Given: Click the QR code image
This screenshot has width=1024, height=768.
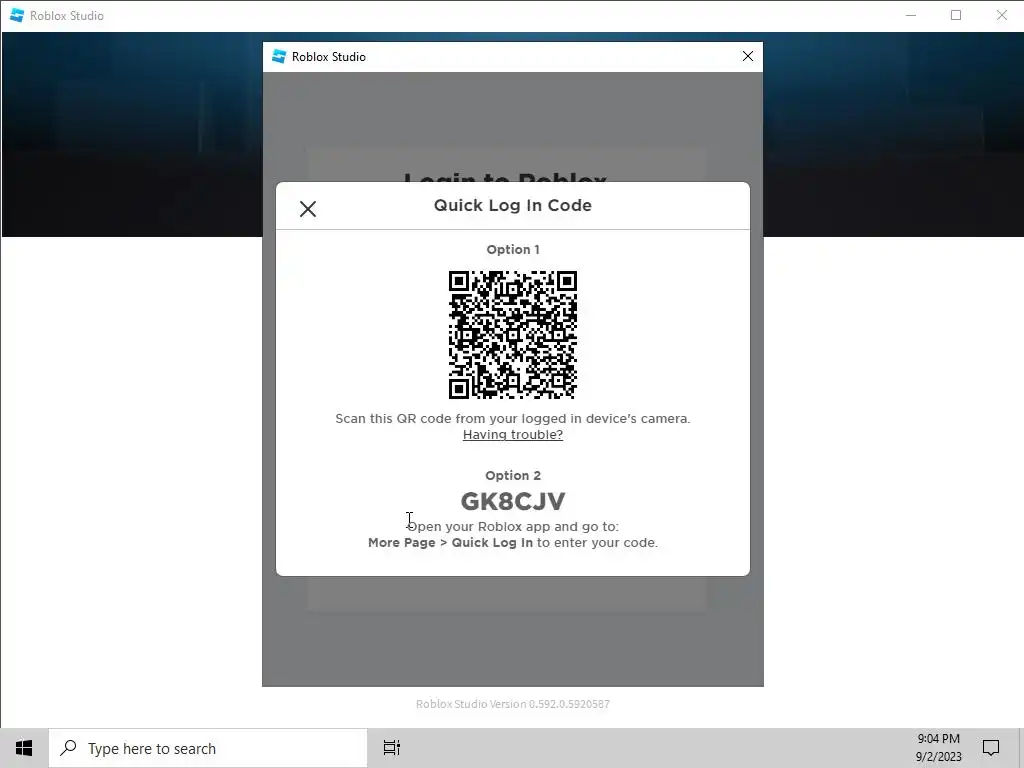Looking at the screenshot, I should (513, 334).
